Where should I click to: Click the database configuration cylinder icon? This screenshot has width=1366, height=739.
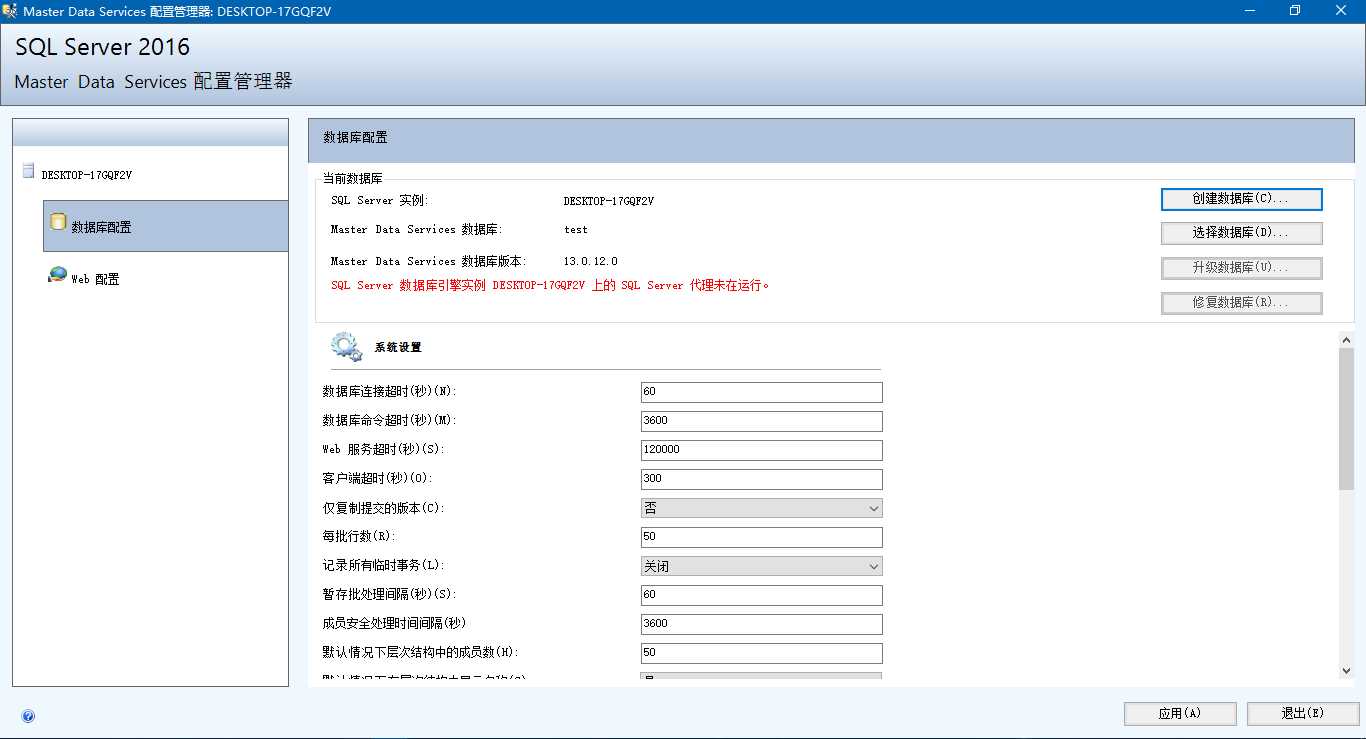tap(58, 222)
